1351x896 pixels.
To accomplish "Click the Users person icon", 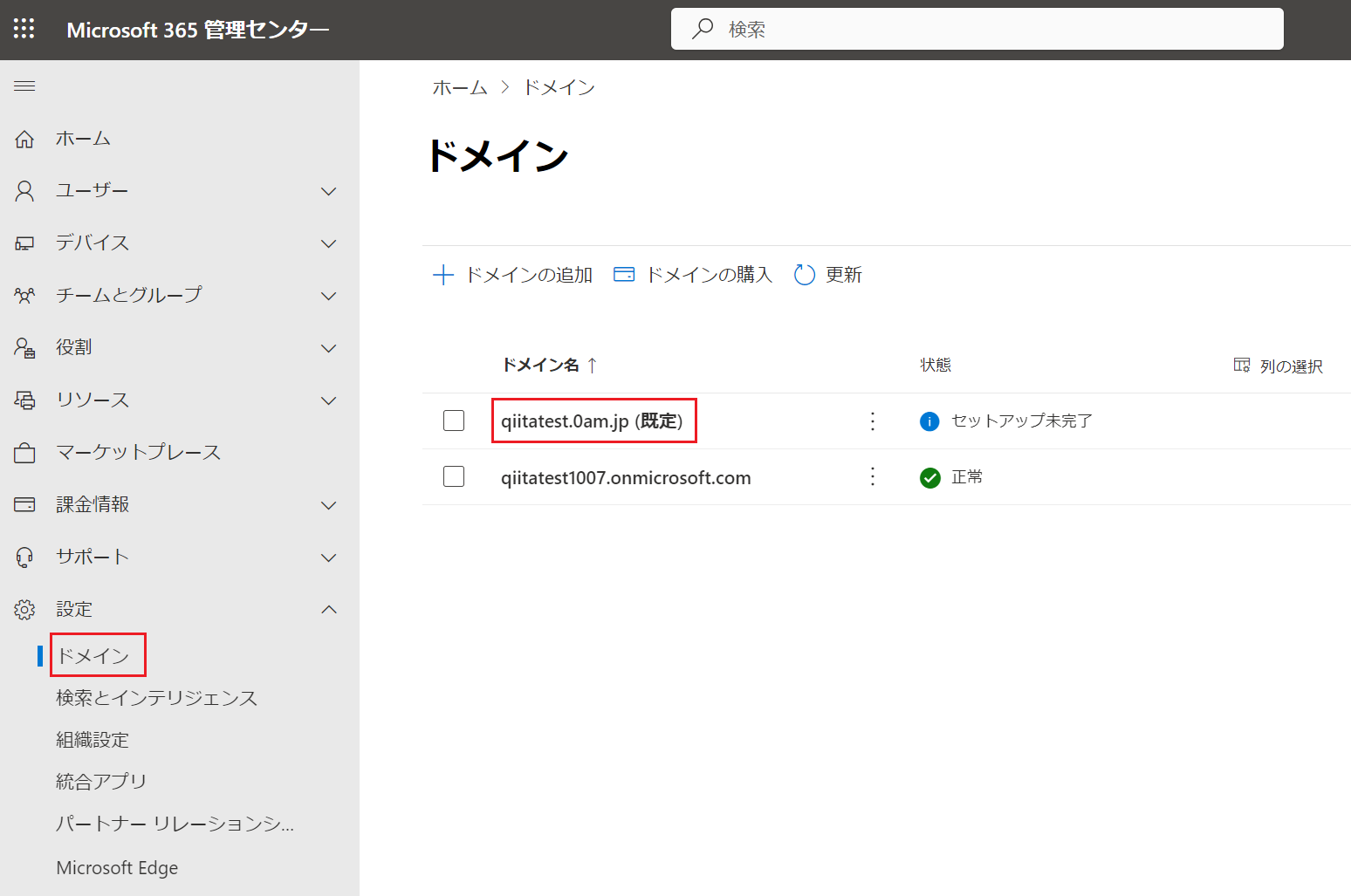I will pyautogui.click(x=24, y=191).
